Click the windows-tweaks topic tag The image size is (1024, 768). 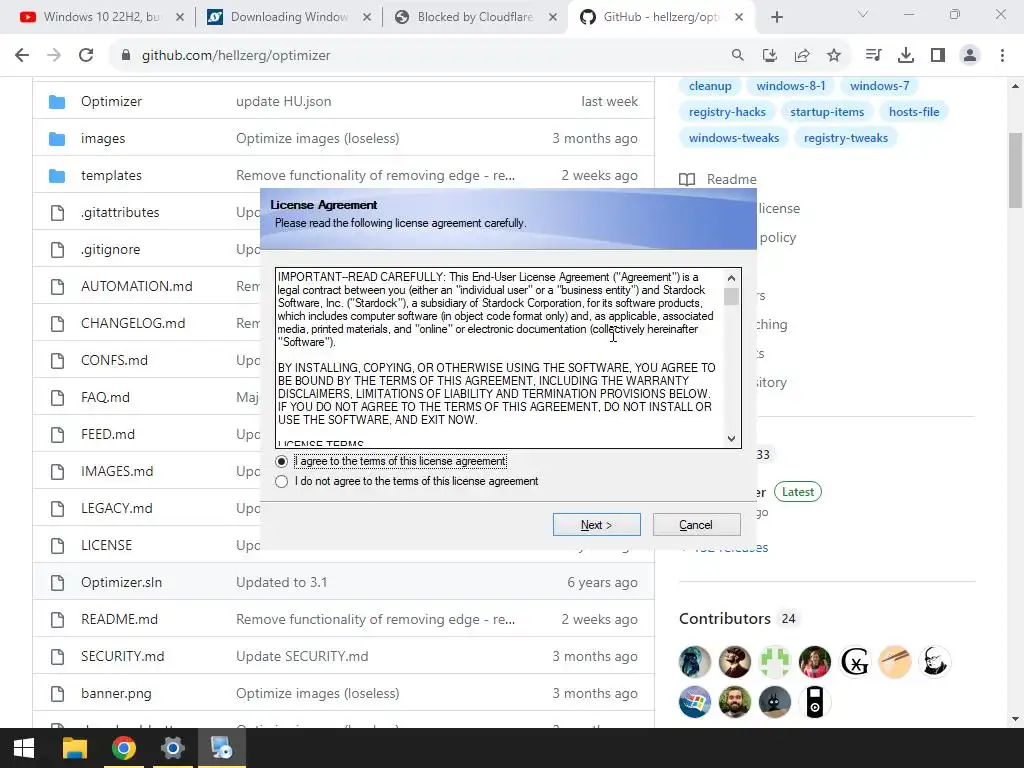734,138
